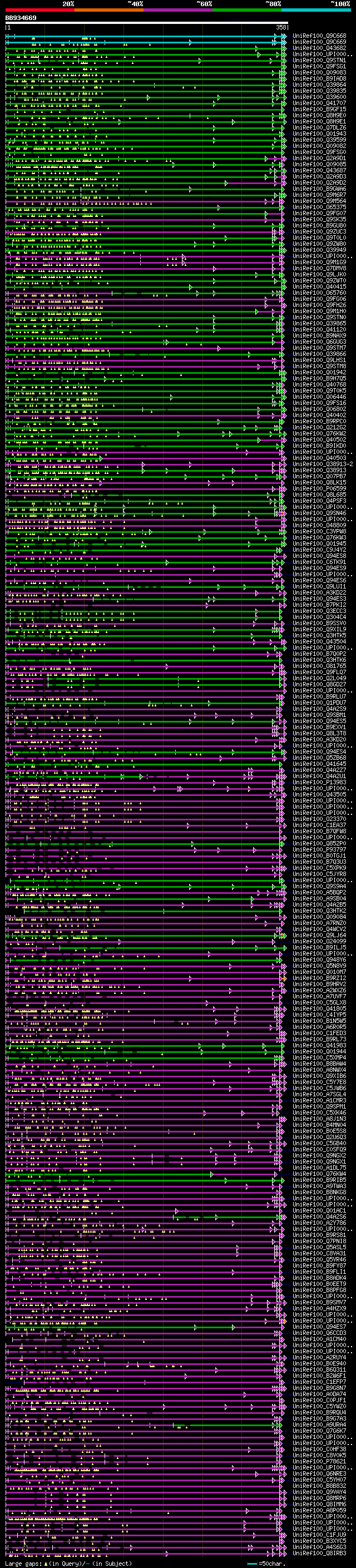Viewport: 356px width, 1568px height.
Task: Click the red 20% identity legend bar
Action: [39, 10]
